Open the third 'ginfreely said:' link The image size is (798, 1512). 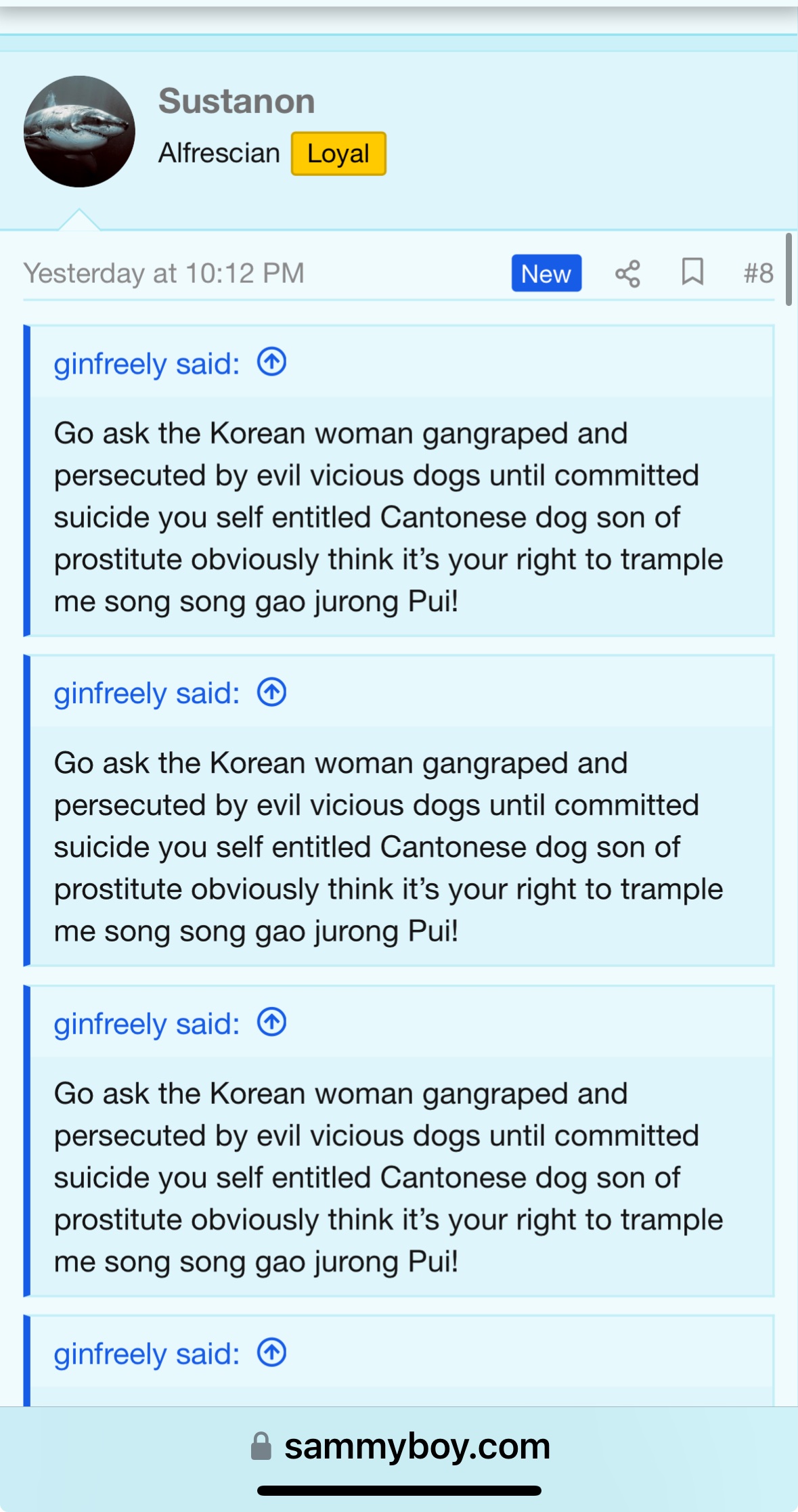[x=147, y=1024]
